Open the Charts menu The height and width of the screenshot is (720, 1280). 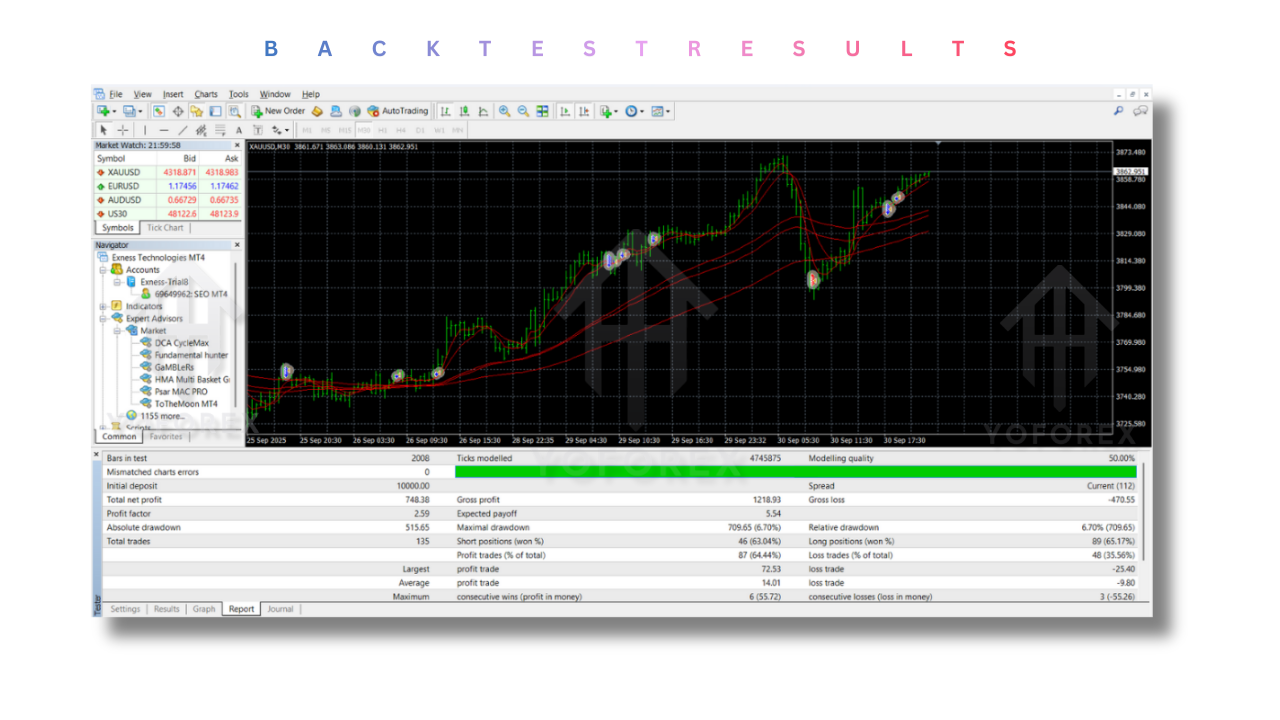coord(205,93)
